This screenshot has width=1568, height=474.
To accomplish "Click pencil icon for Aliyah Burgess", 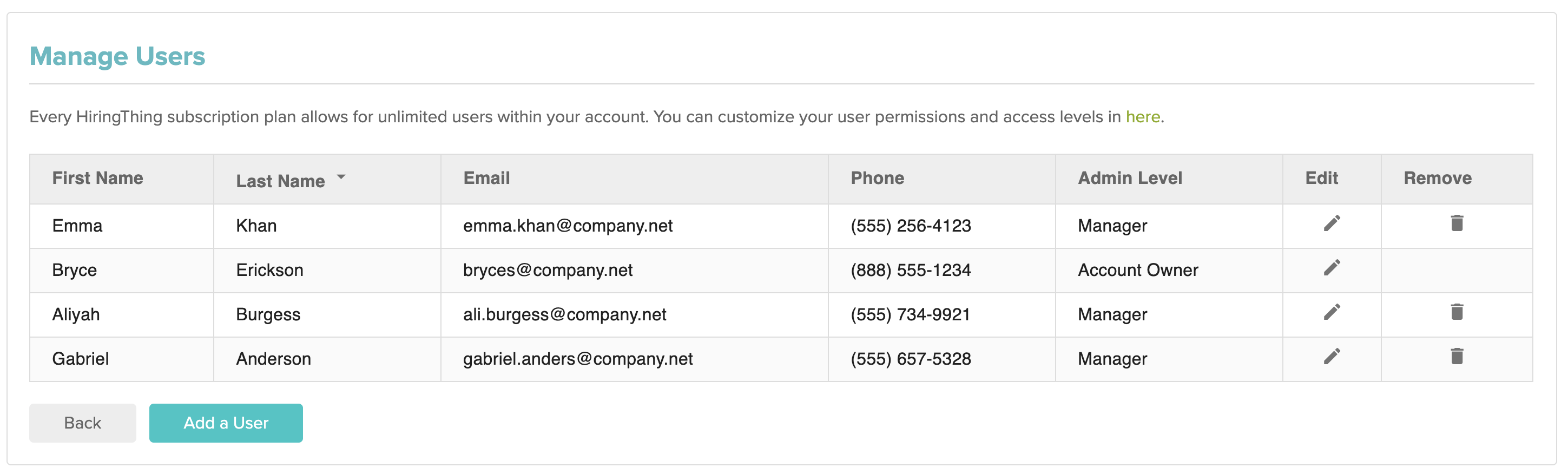I will click(1331, 312).
